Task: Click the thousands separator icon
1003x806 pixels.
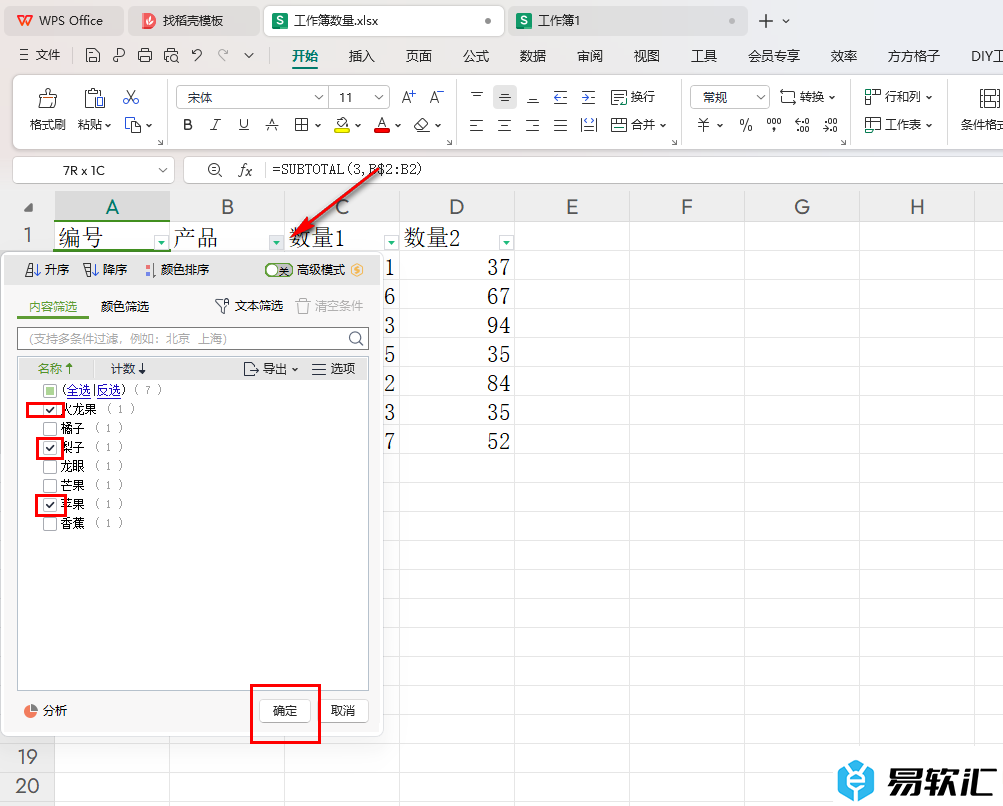Action: coord(774,125)
